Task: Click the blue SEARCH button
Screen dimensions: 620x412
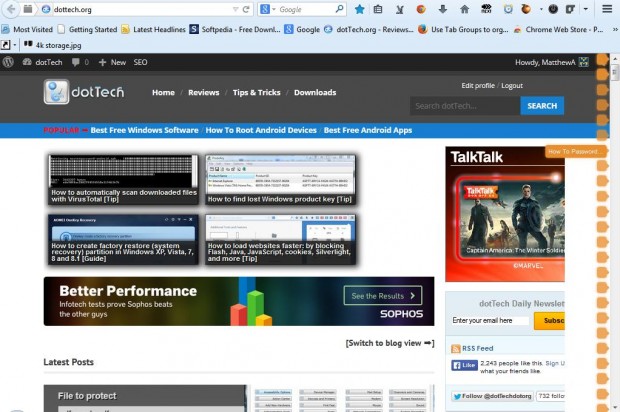Action: [x=542, y=106]
